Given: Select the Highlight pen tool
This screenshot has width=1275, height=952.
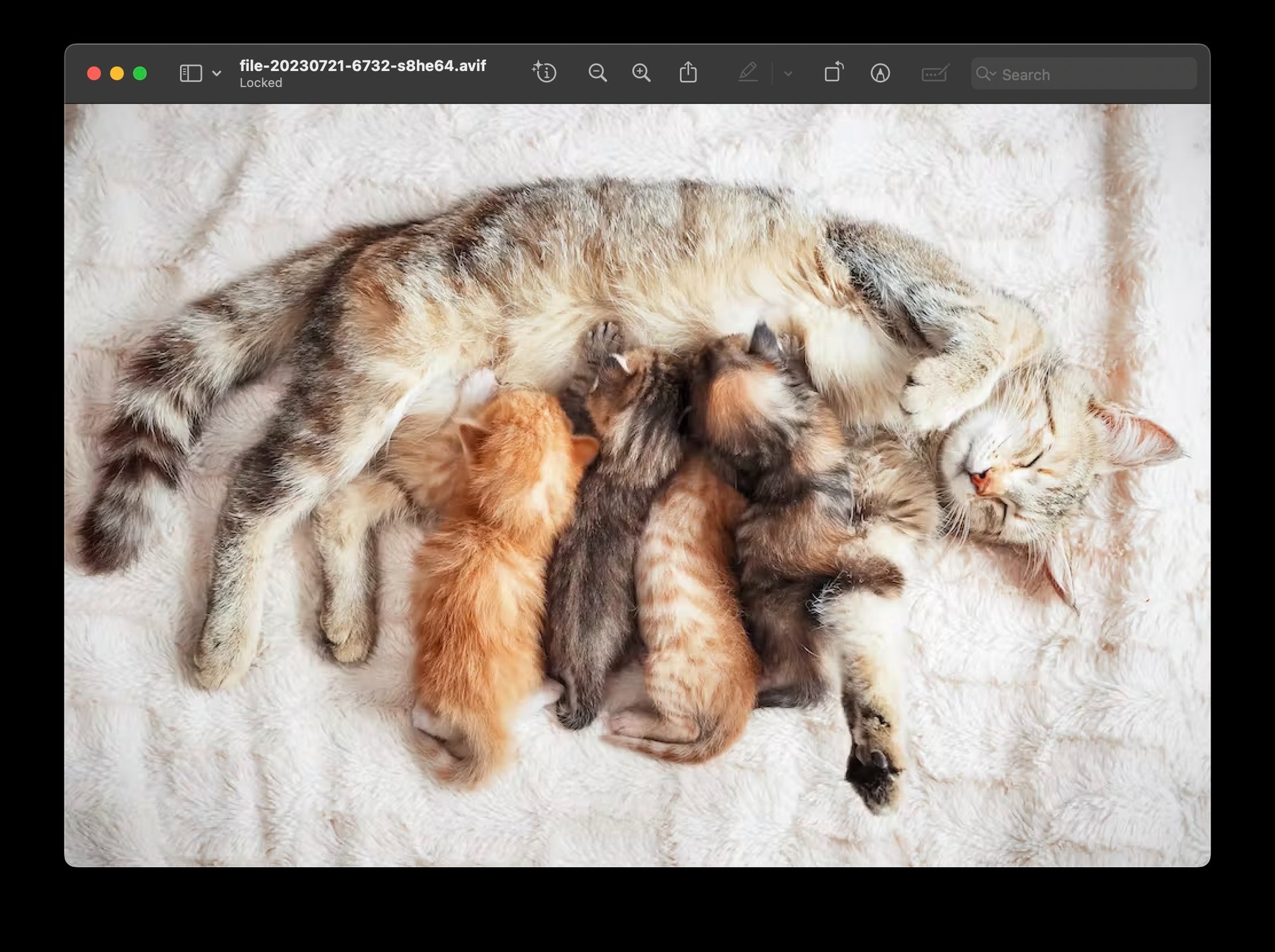Looking at the screenshot, I should tap(748, 72).
